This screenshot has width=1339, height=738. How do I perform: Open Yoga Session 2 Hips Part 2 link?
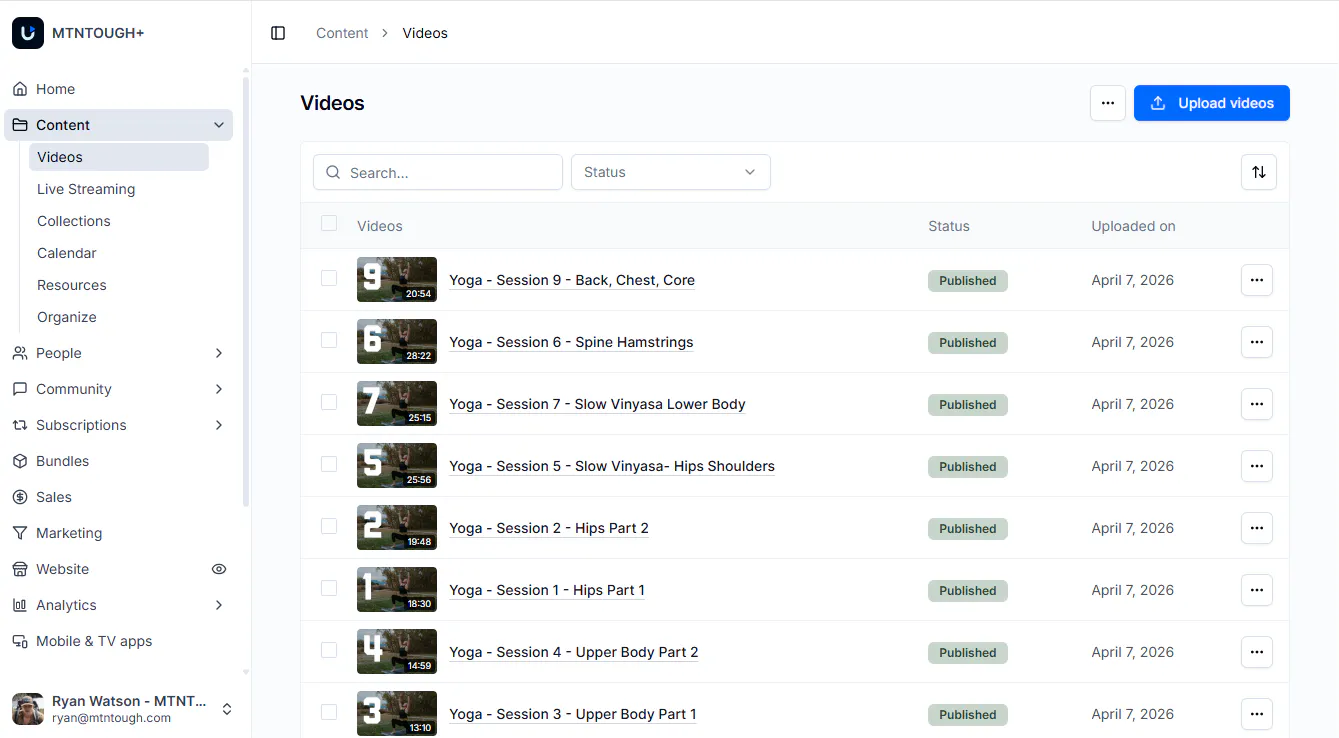pos(549,528)
